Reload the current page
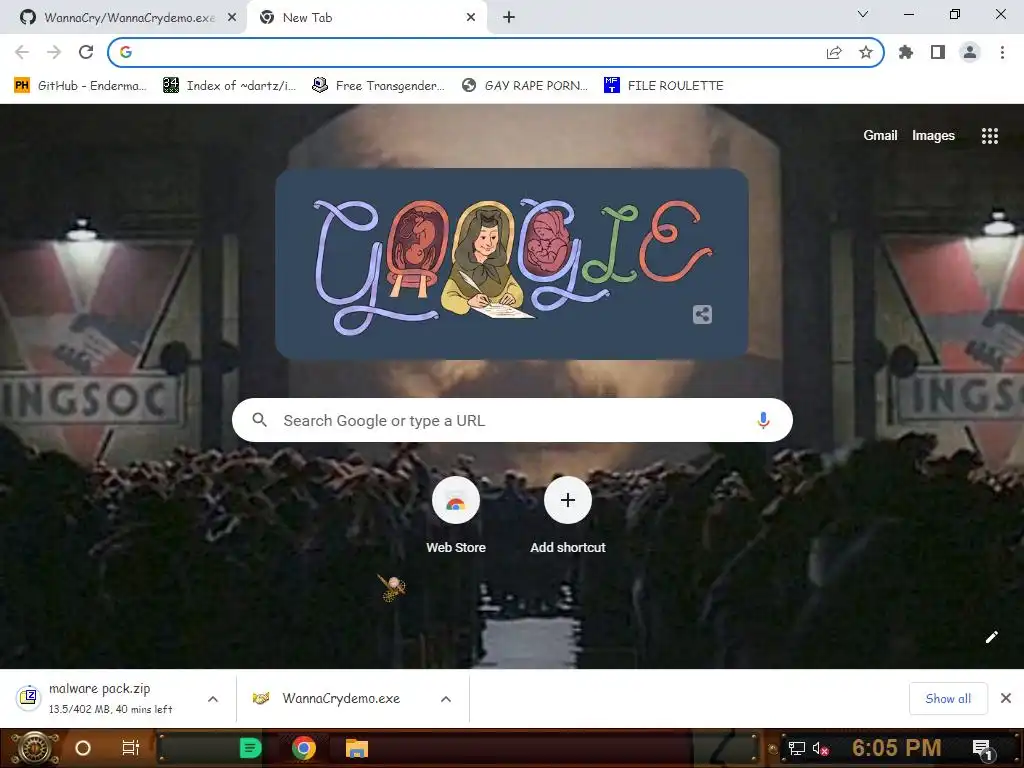This screenshot has height=768, width=1024. (86, 52)
